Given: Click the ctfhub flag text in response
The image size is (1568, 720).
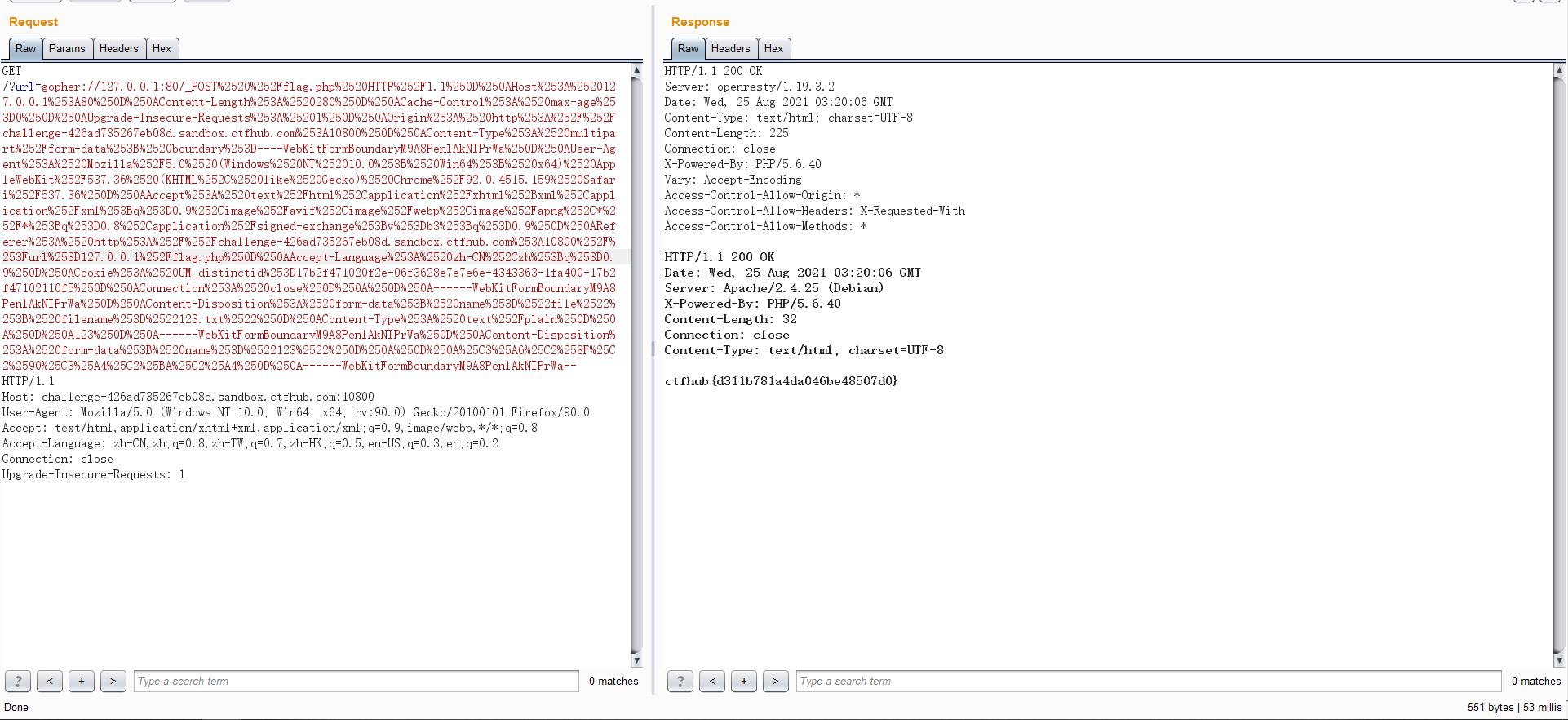Looking at the screenshot, I should point(781,381).
